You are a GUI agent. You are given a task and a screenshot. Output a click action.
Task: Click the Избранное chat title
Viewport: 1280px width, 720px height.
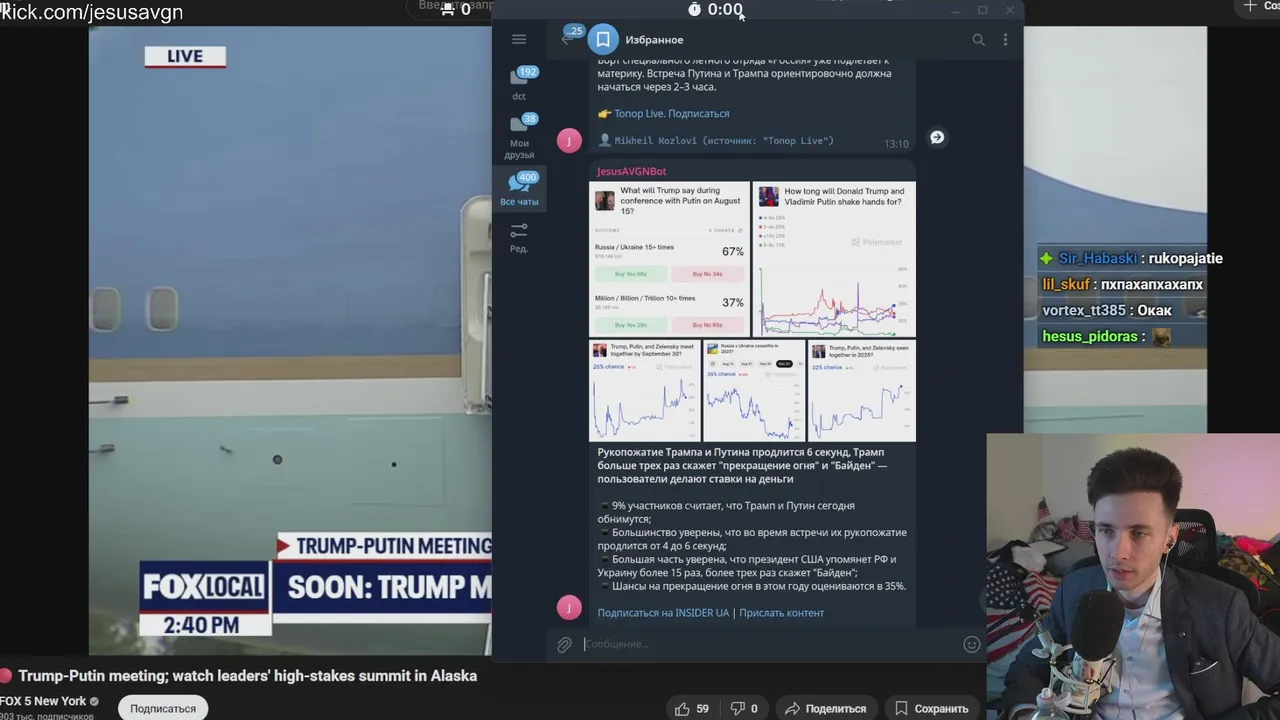click(x=654, y=39)
